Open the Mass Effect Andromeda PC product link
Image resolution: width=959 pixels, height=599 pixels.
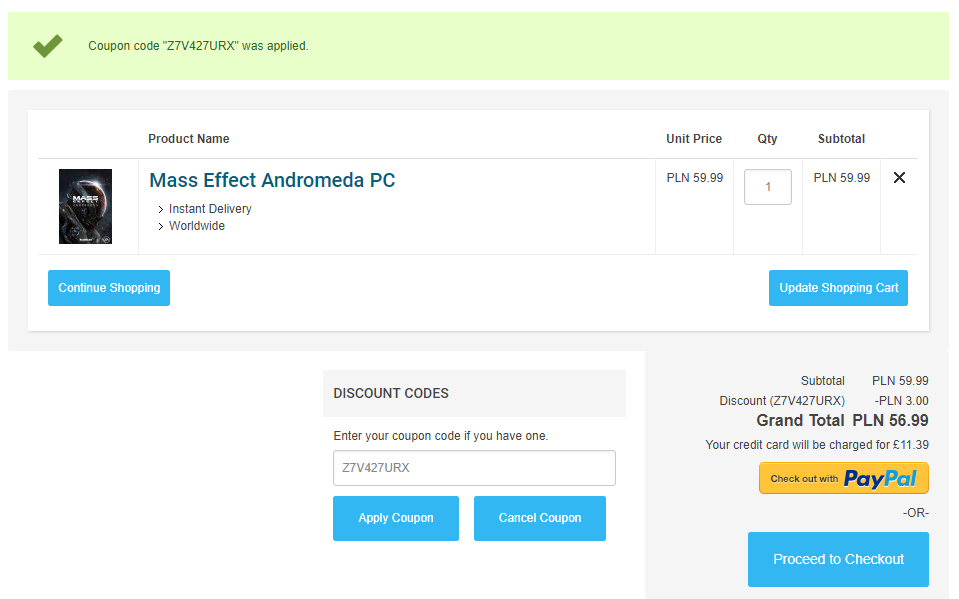[272, 180]
